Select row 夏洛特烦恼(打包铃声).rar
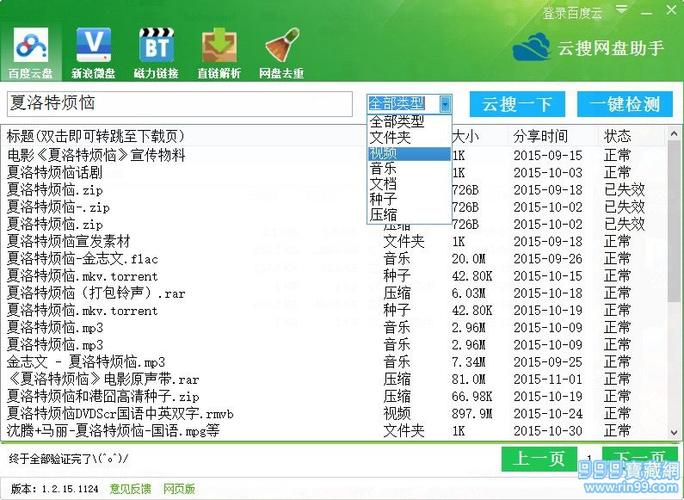684x500 pixels. tap(335, 293)
